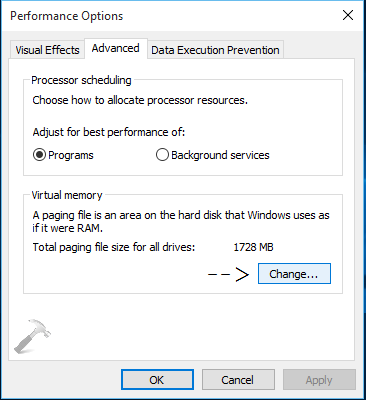The height and width of the screenshot is (400, 366).
Task: Select the Programs radio button
Action: click(x=39, y=155)
